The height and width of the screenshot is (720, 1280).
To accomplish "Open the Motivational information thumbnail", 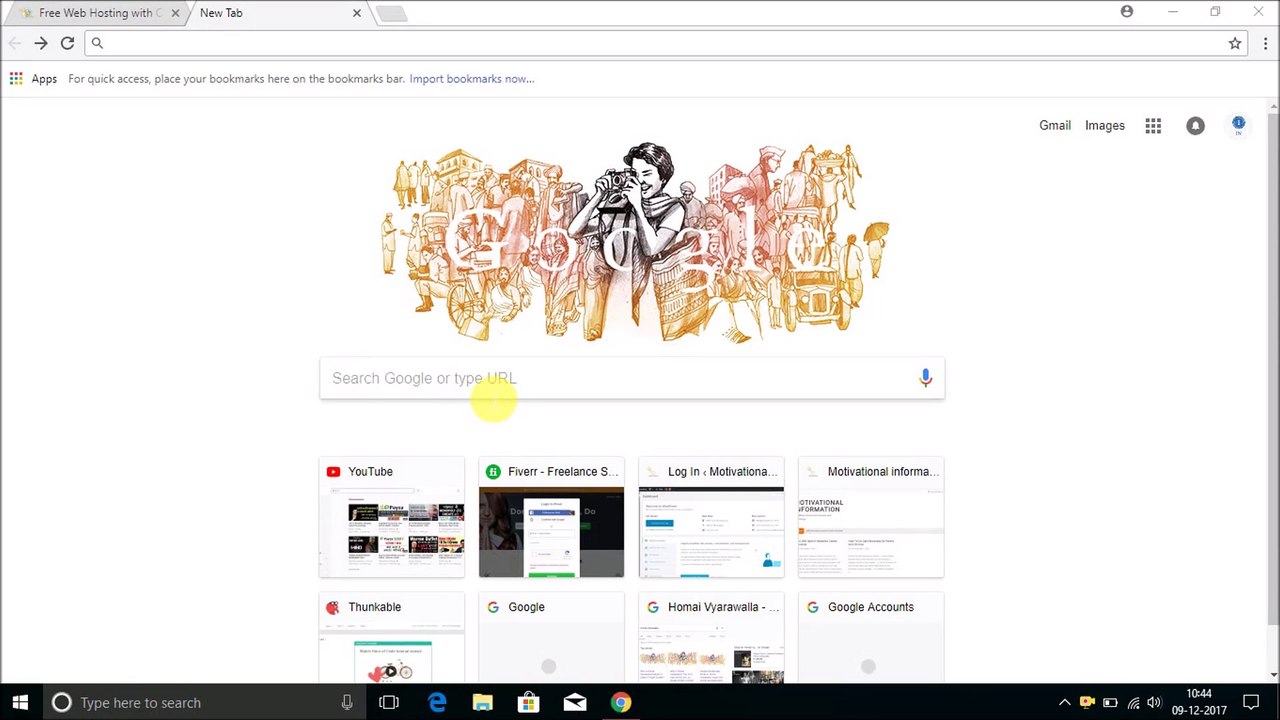I will click(x=871, y=518).
